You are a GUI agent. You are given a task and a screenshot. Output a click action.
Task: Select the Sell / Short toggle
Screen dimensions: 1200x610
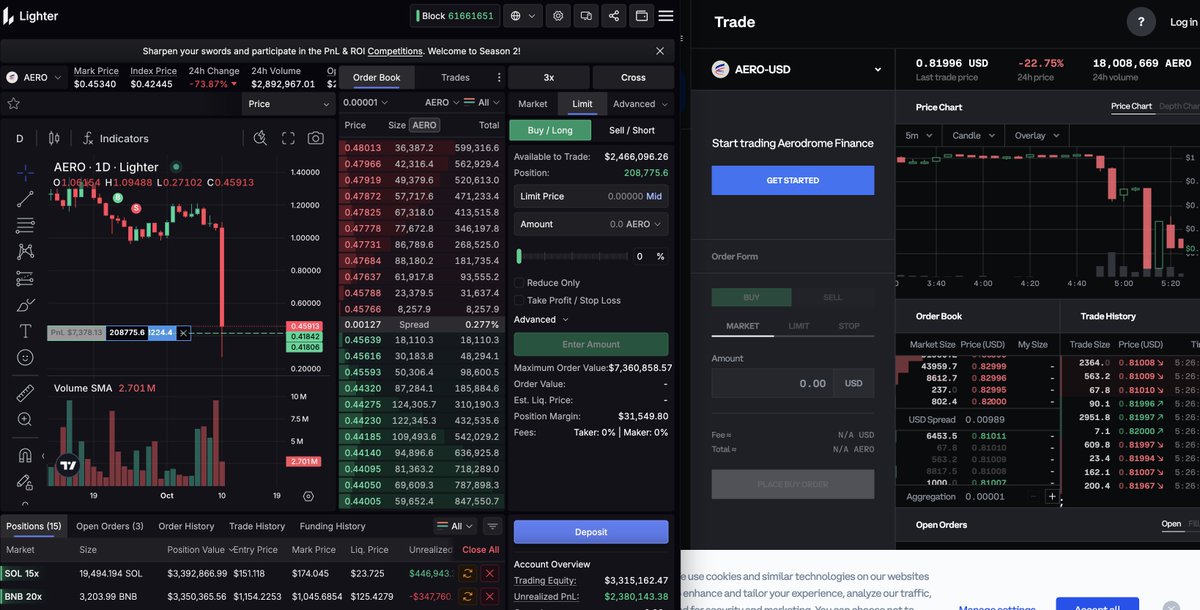tap(632, 130)
